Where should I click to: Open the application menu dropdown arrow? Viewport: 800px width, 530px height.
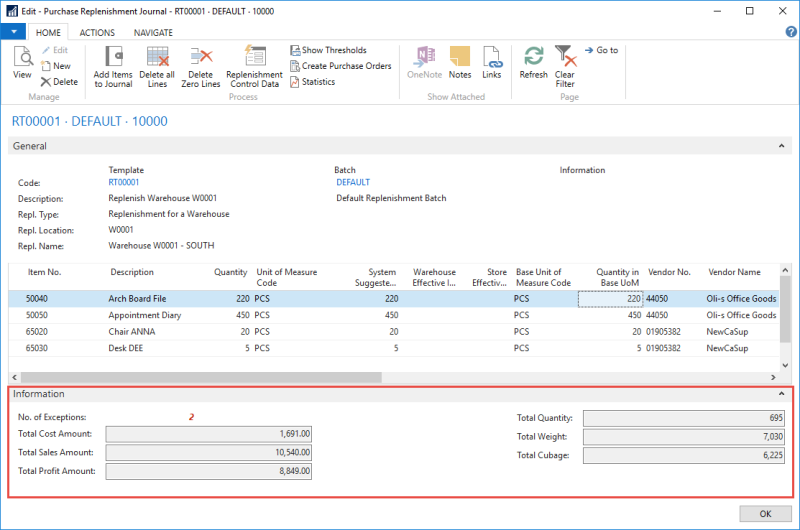[13, 32]
